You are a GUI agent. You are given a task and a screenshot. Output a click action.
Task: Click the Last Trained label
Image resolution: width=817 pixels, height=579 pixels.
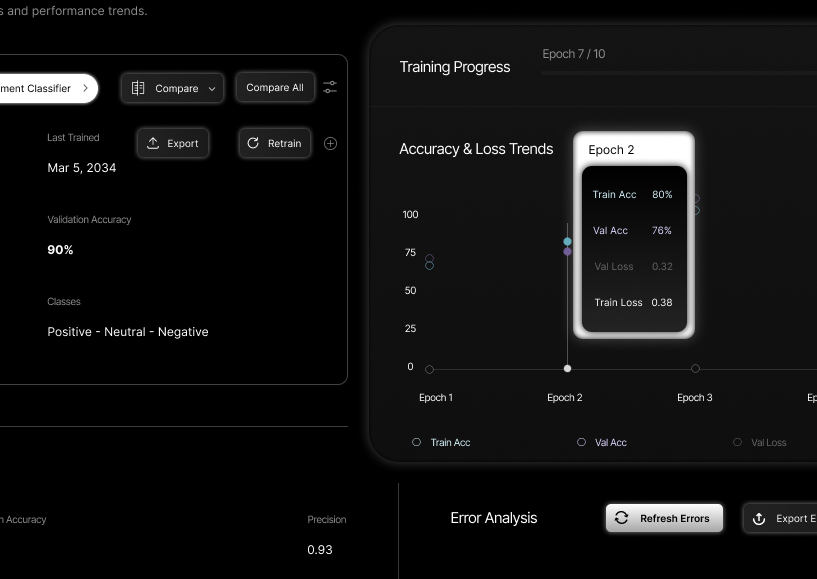[73, 138]
